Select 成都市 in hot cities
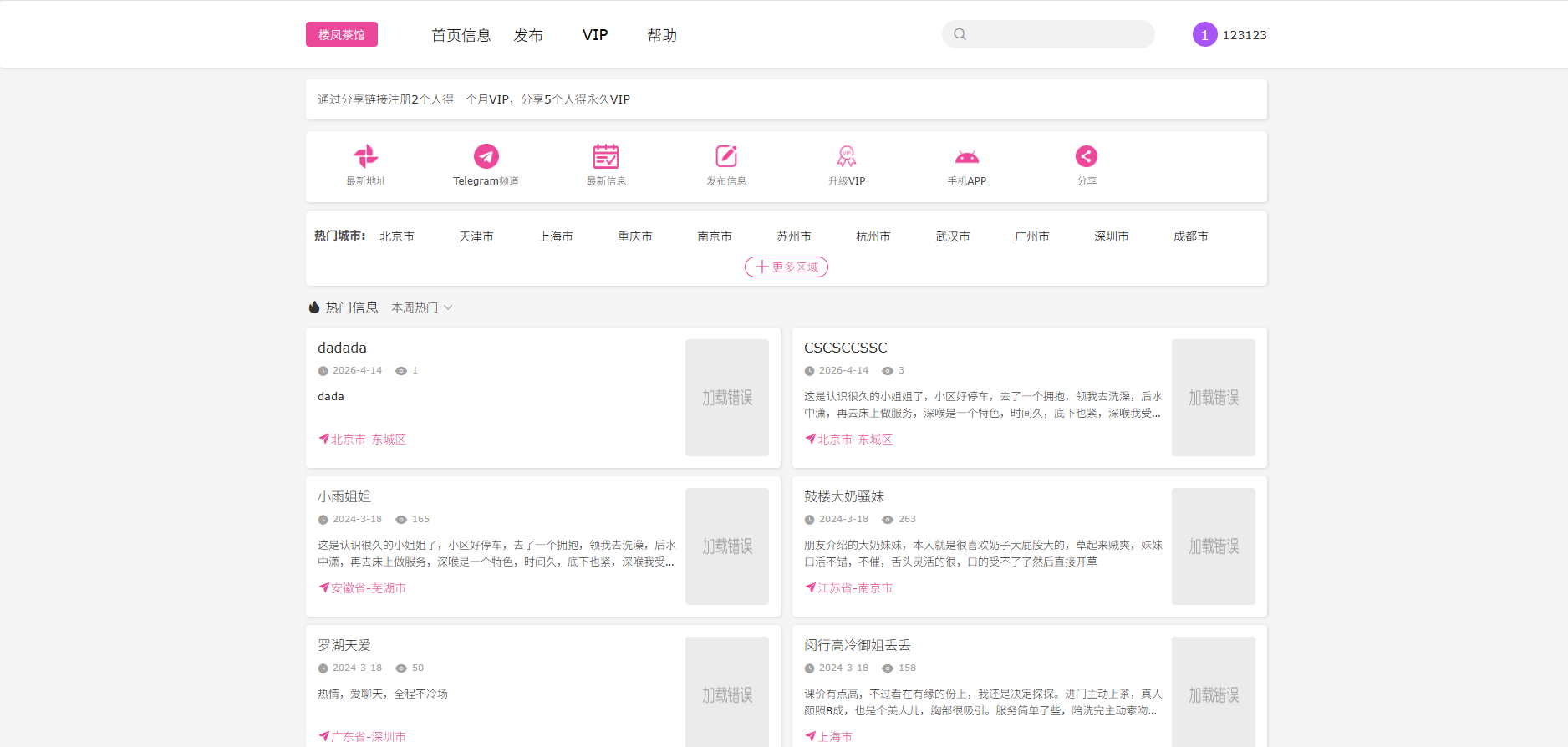Screen dimensions: 1568x747 pyautogui.click(x=1191, y=236)
